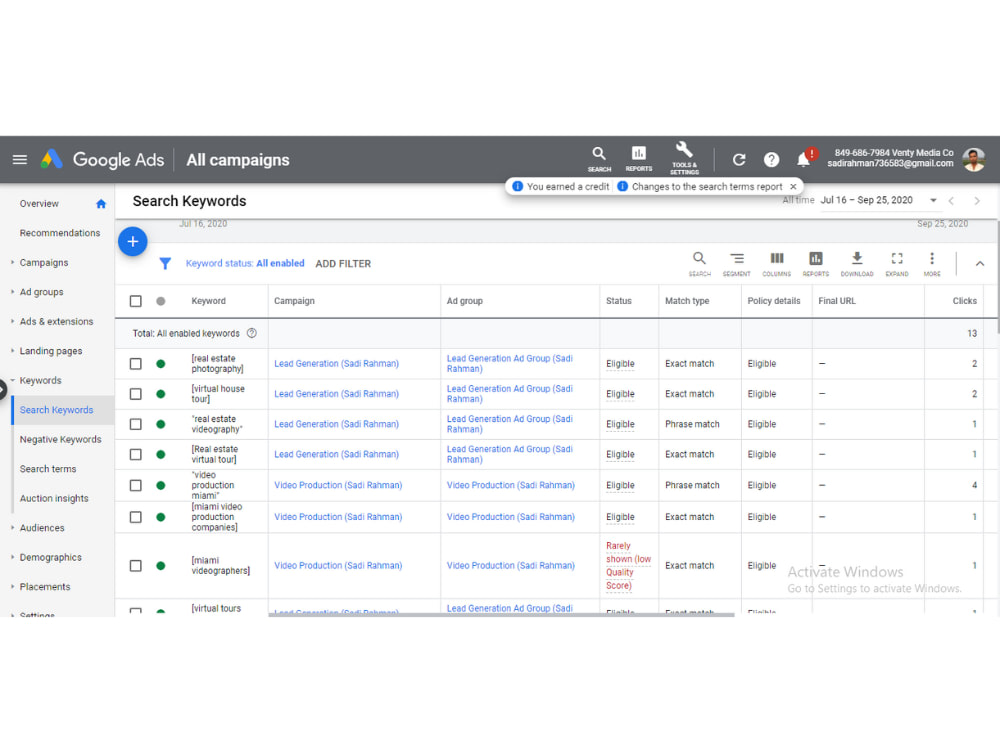
Task: Select the [virtual house tour] row checkbox
Action: [136, 394]
